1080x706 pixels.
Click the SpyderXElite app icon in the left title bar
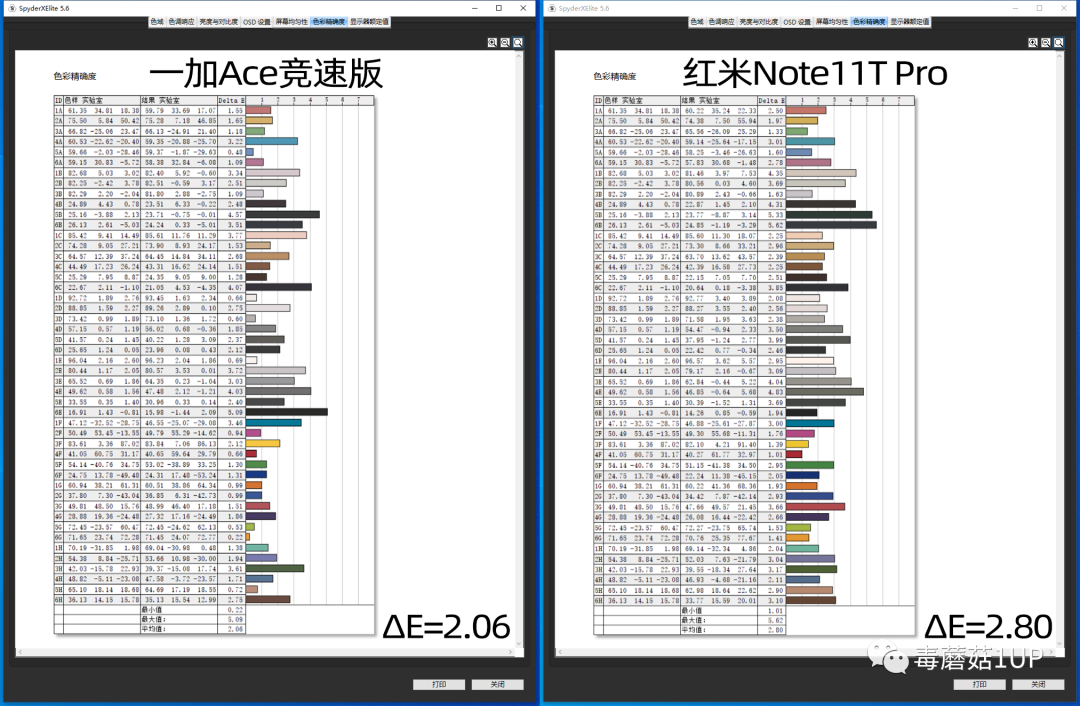tap(12, 8)
